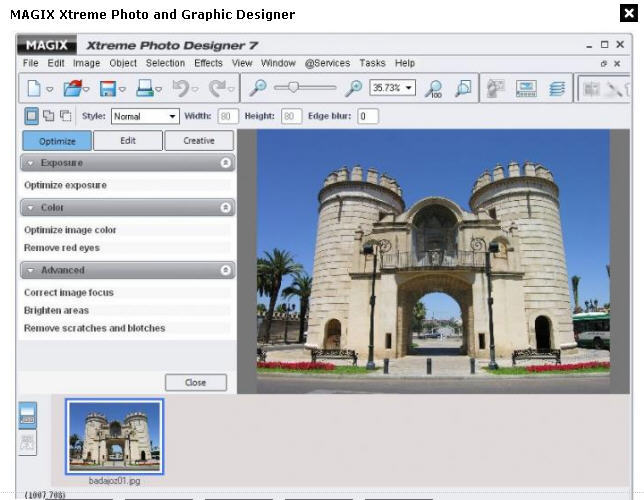Open the Image menu
The image size is (644, 500).
86,63
